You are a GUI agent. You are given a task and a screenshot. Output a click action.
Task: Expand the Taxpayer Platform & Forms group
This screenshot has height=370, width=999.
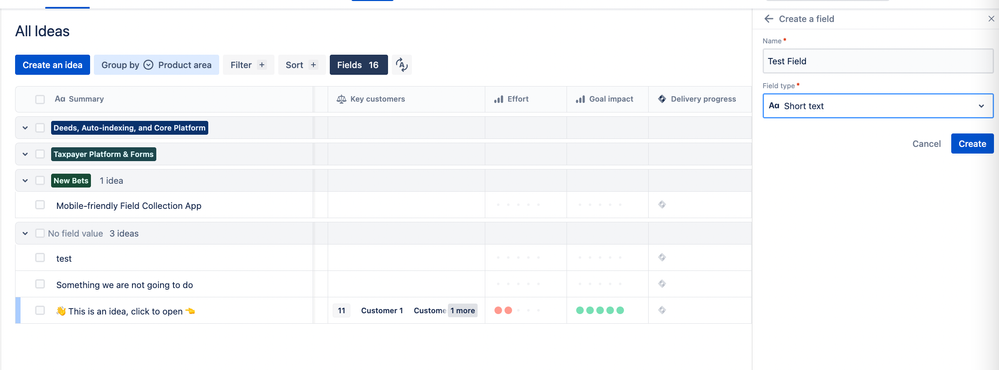click(25, 154)
